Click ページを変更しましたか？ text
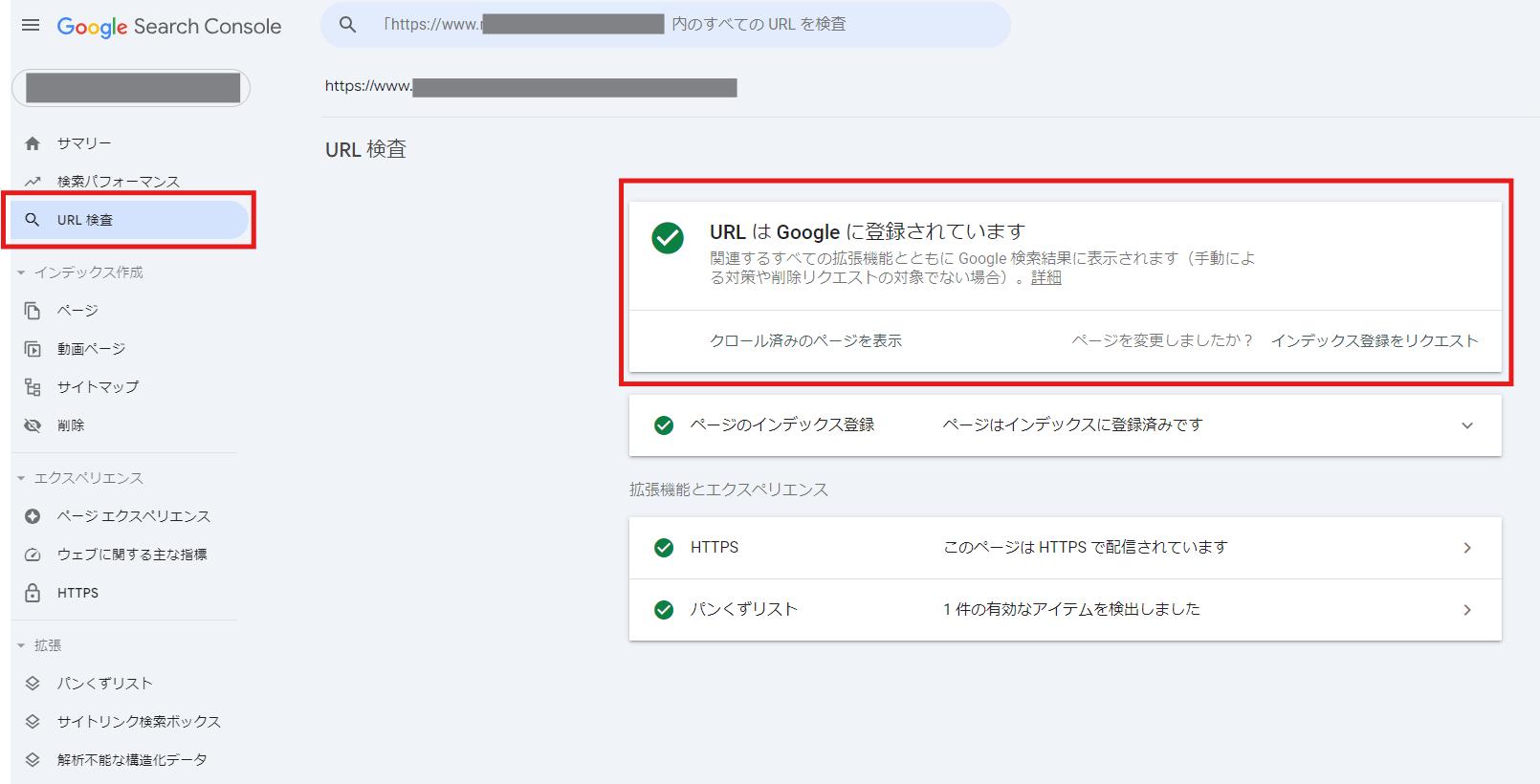Viewport: 1540px width, 784px height. click(1162, 341)
